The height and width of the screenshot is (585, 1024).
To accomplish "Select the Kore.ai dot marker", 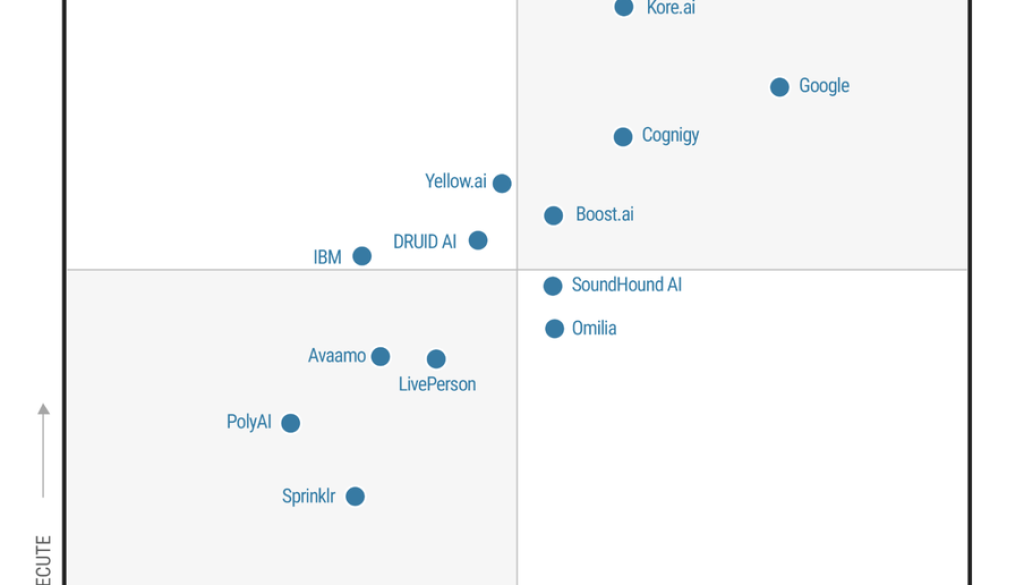I will (624, 8).
